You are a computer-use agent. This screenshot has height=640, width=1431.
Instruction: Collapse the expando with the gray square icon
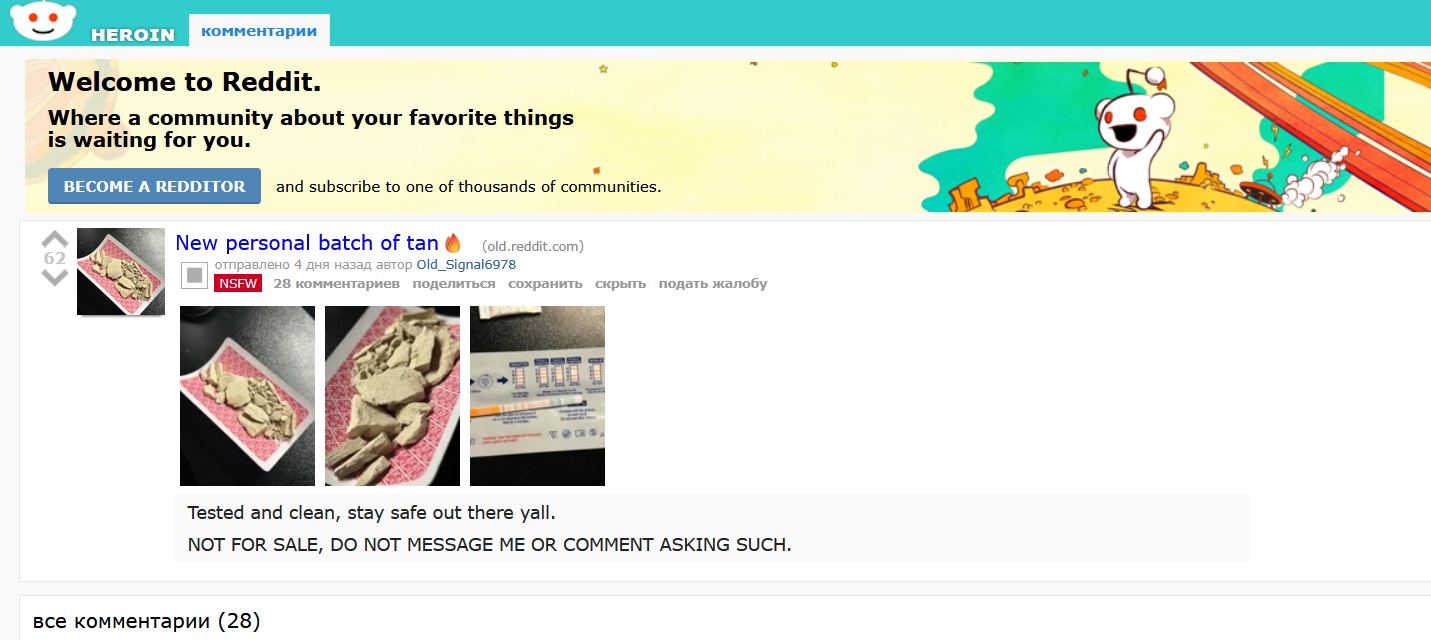tap(195, 275)
